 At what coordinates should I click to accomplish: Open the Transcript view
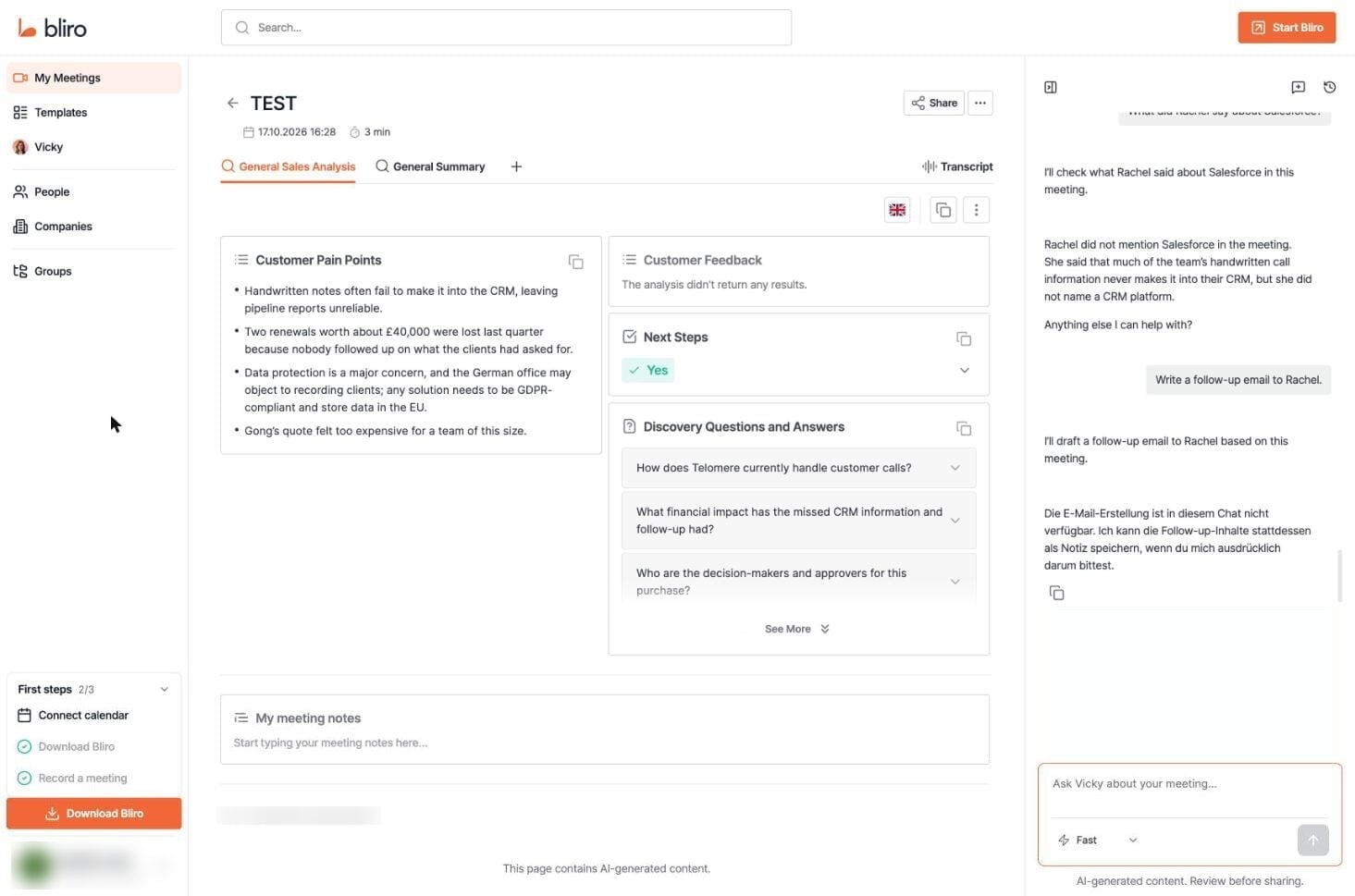click(x=957, y=166)
